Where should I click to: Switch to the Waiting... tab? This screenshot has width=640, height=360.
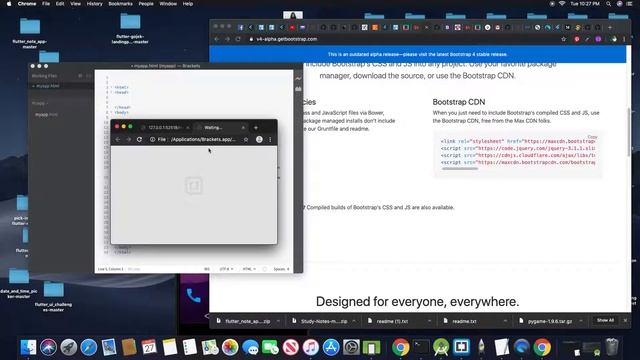coord(220,128)
